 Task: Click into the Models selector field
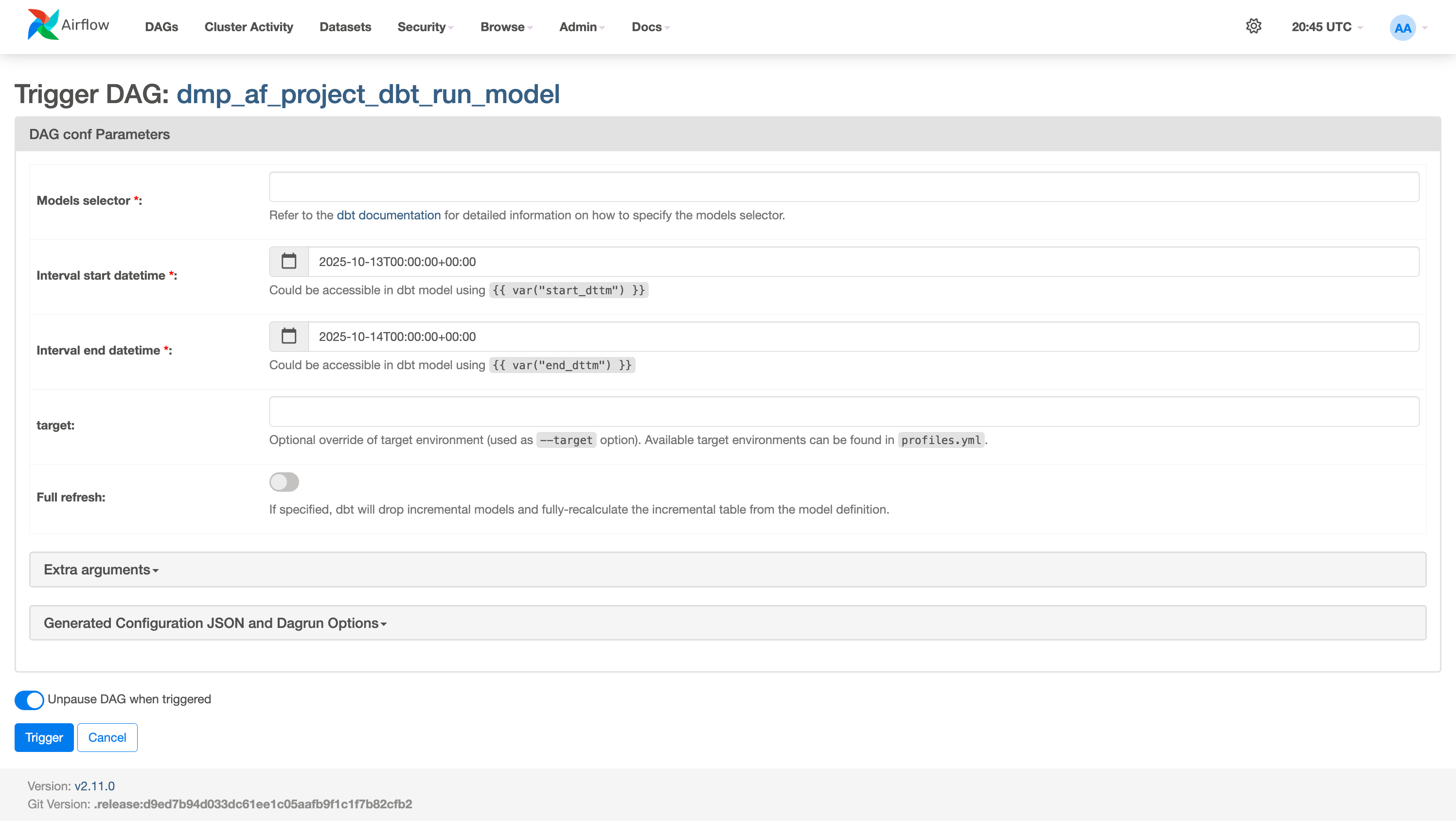tap(843, 187)
